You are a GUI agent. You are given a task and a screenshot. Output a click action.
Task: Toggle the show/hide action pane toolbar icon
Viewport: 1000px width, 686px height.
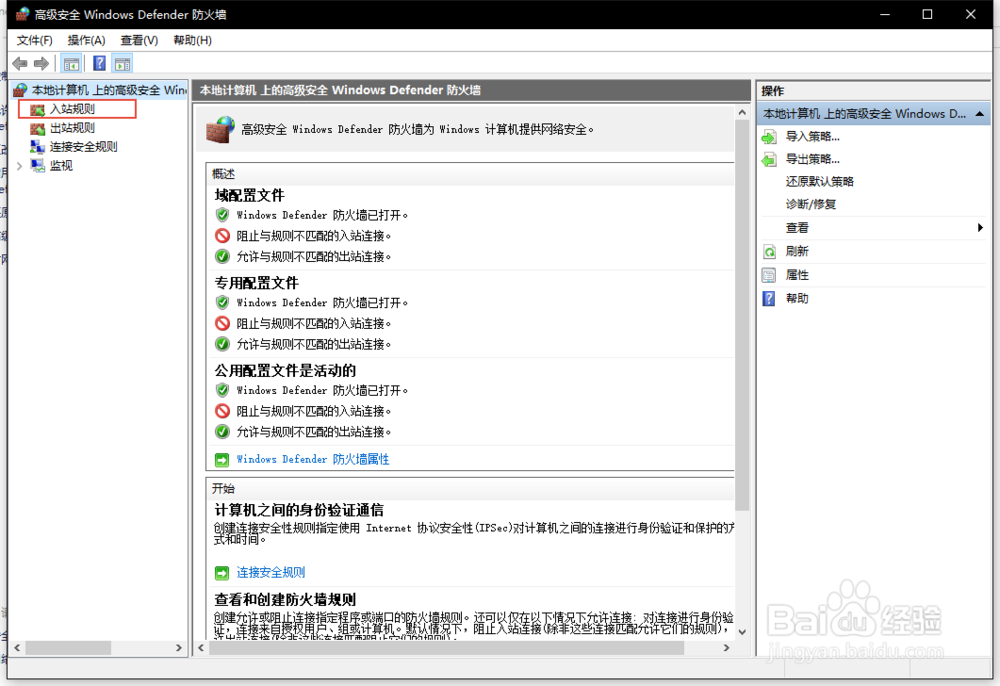122,64
